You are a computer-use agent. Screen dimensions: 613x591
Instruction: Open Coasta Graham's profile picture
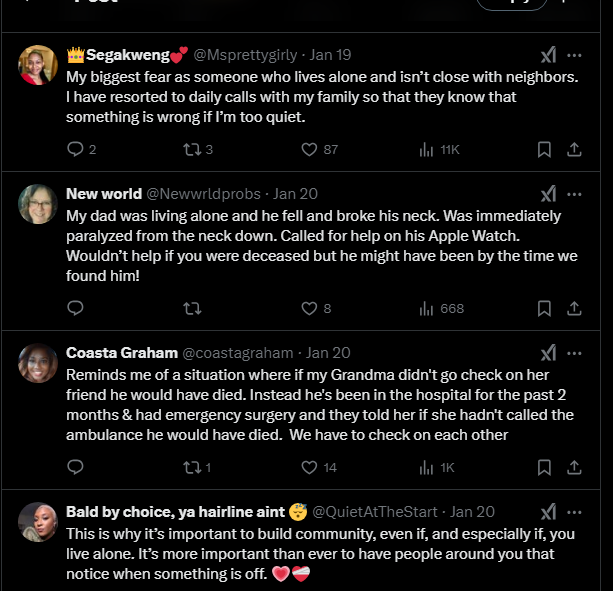tap(38, 363)
